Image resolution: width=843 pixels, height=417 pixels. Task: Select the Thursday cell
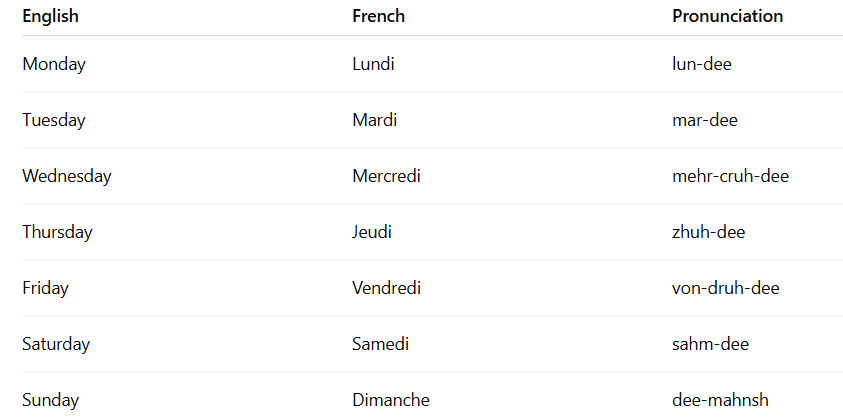pyautogui.click(x=58, y=232)
